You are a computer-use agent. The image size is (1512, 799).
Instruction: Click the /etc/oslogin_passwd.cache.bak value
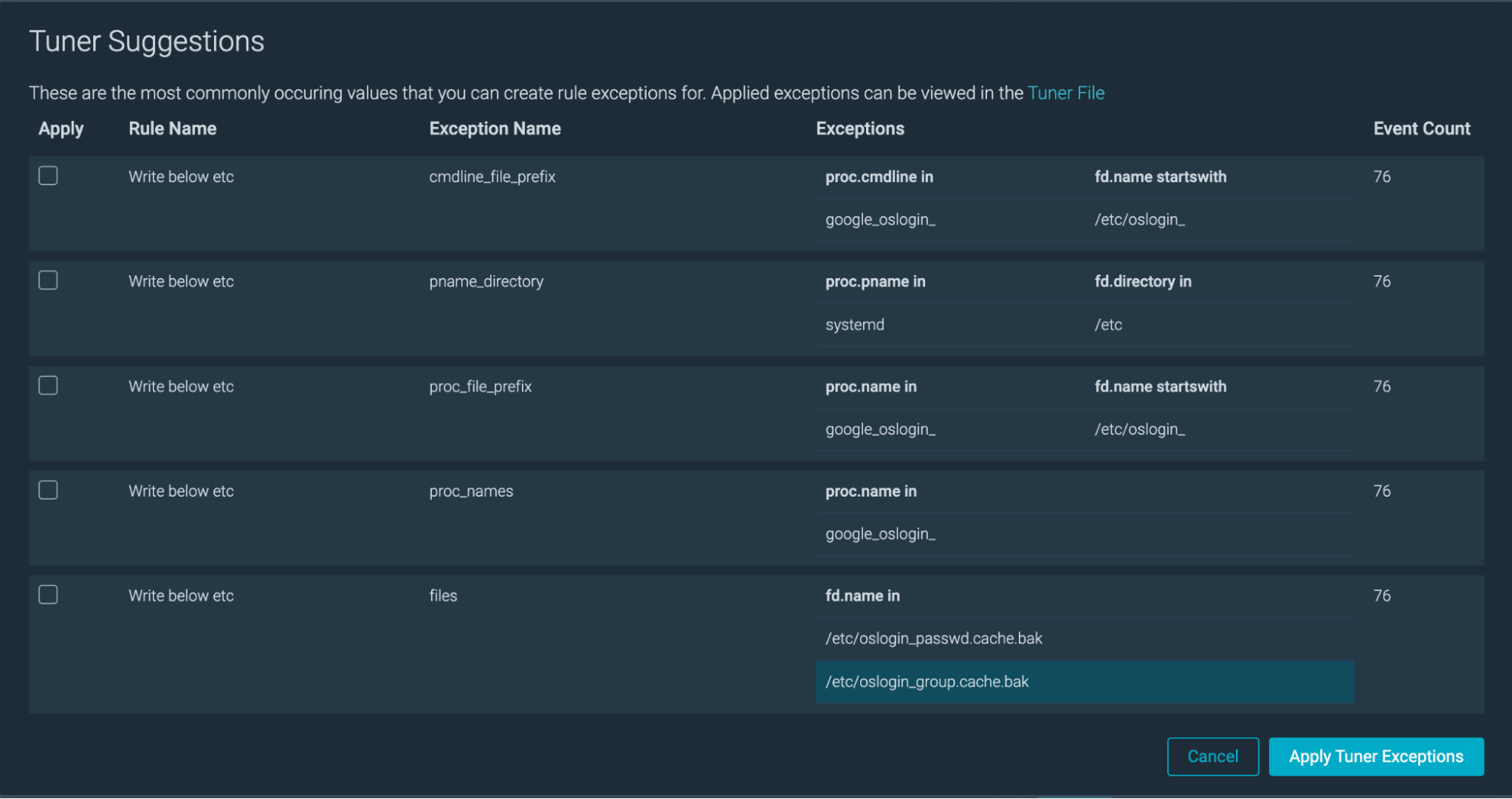tap(933, 639)
